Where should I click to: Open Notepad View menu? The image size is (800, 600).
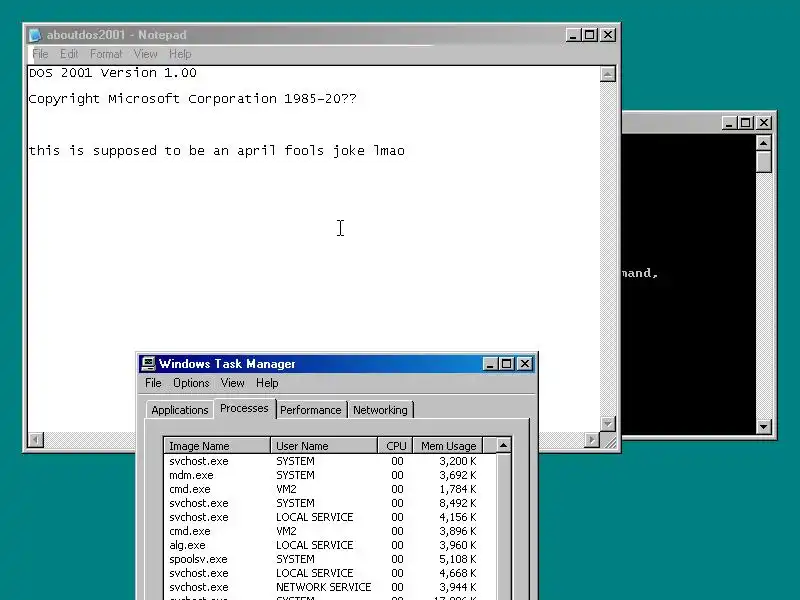(145, 54)
